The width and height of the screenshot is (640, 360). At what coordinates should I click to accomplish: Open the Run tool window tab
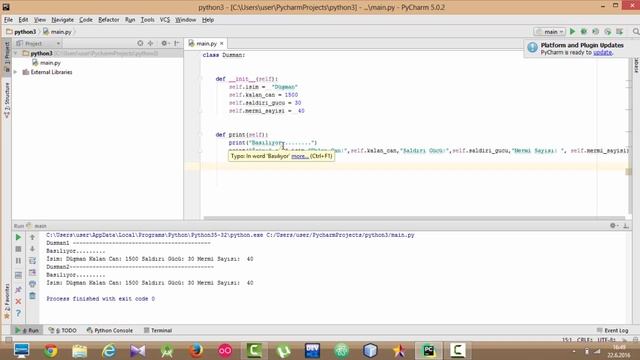click(x=27, y=330)
